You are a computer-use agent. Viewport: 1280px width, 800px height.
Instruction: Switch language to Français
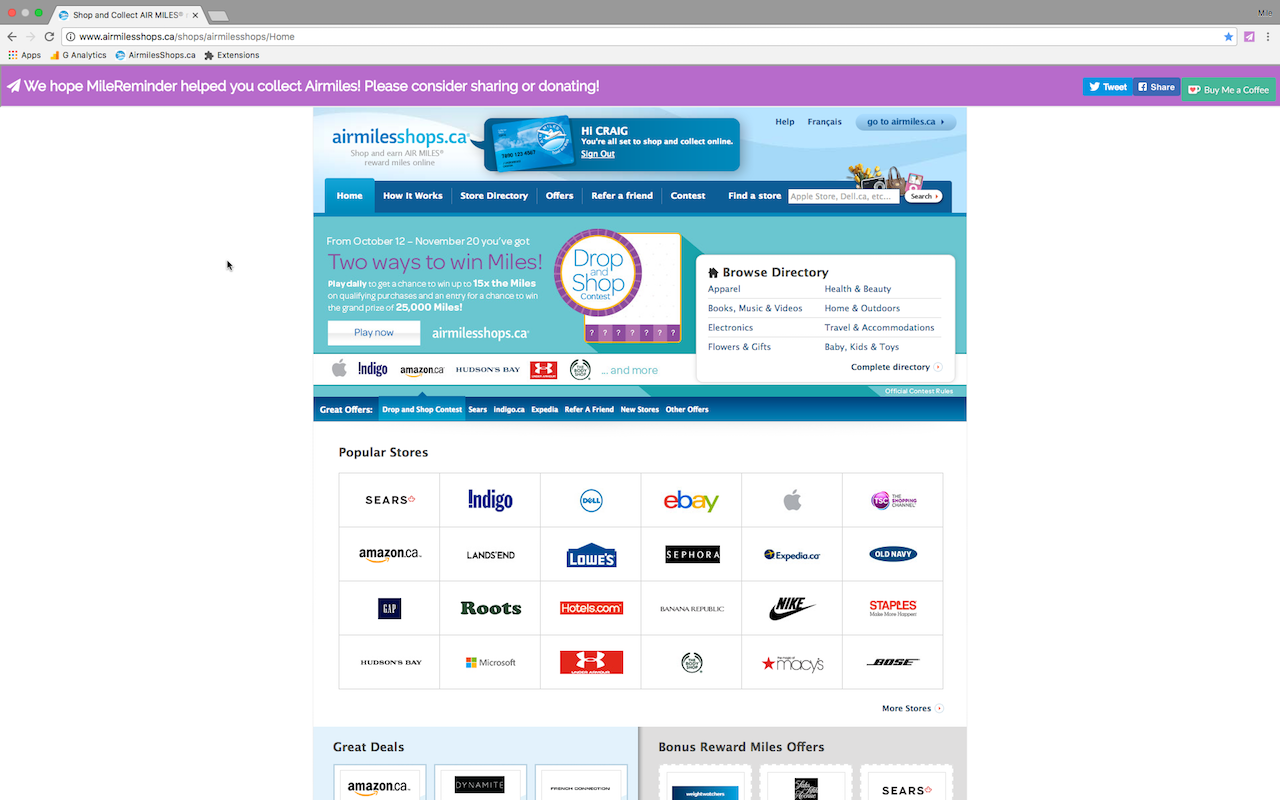[825, 122]
